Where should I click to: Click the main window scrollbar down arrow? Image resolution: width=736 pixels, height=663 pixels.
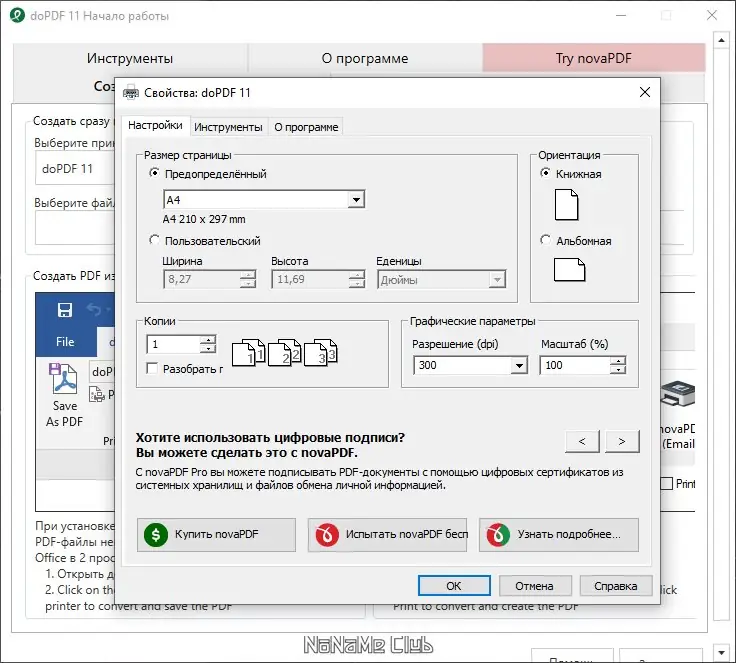click(721, 652)
